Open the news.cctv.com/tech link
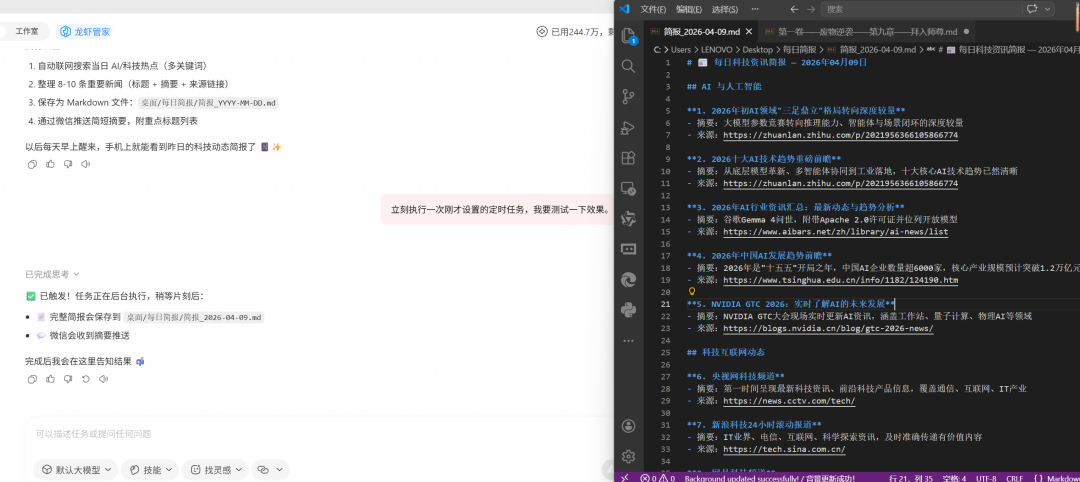This screenshot has height=482, width=1080. click(789, 401)
